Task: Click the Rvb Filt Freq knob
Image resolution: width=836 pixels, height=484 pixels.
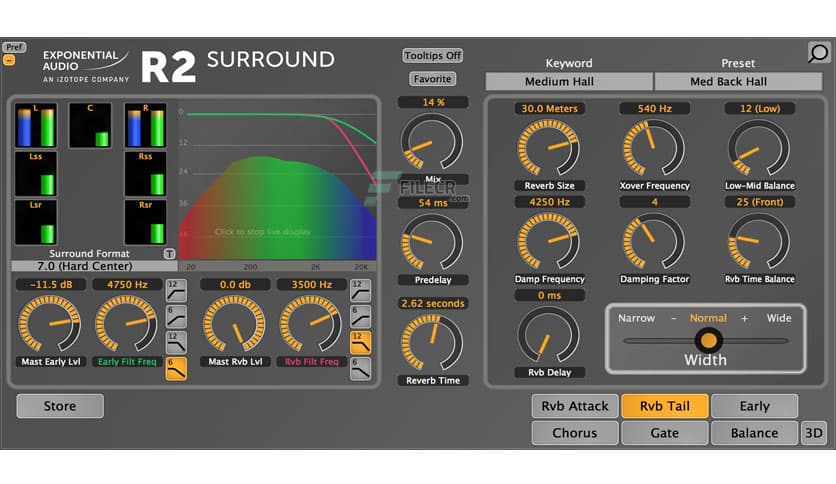Action: pos(311,324)
